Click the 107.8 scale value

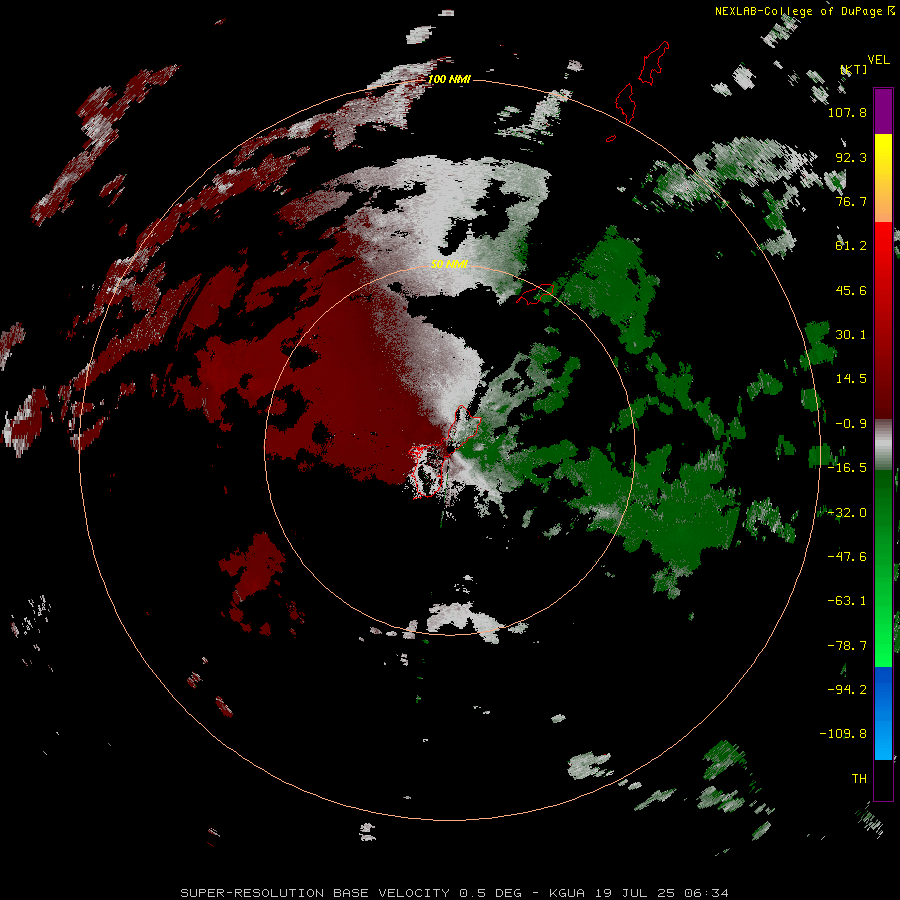[847, 112]
